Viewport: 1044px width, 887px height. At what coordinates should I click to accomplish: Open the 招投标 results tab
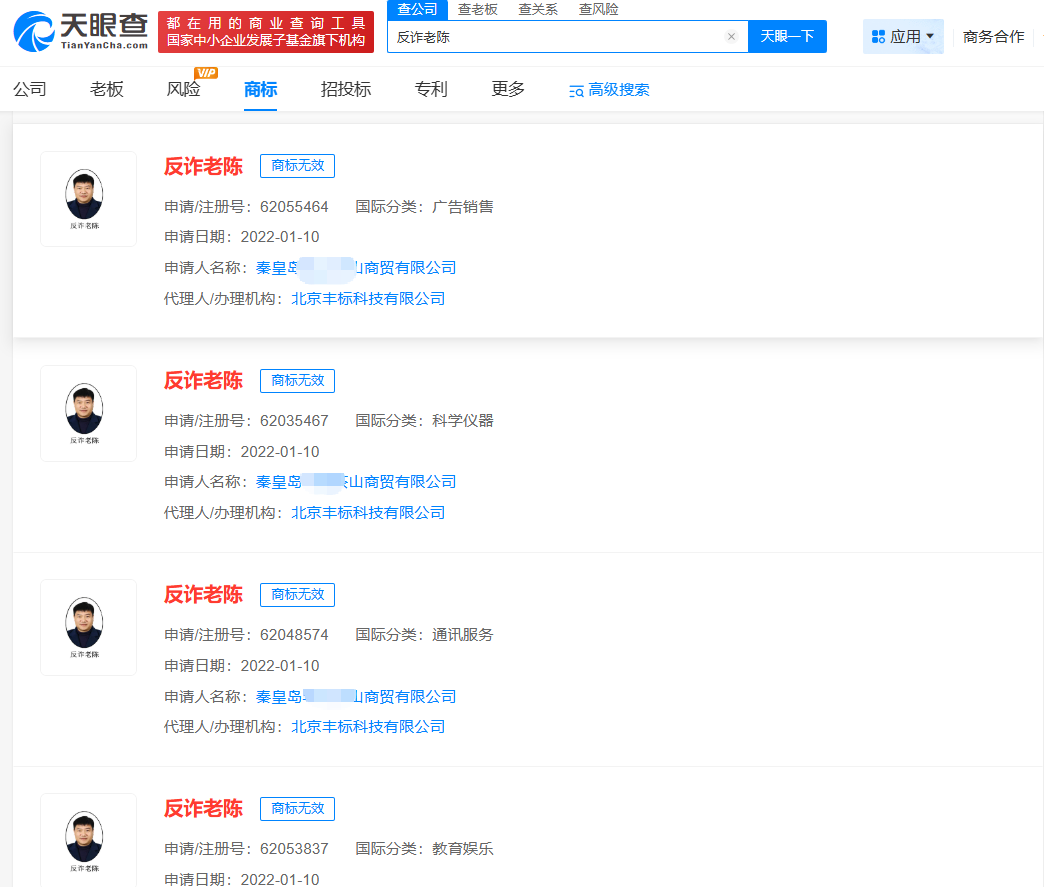(x=344, y=89)
